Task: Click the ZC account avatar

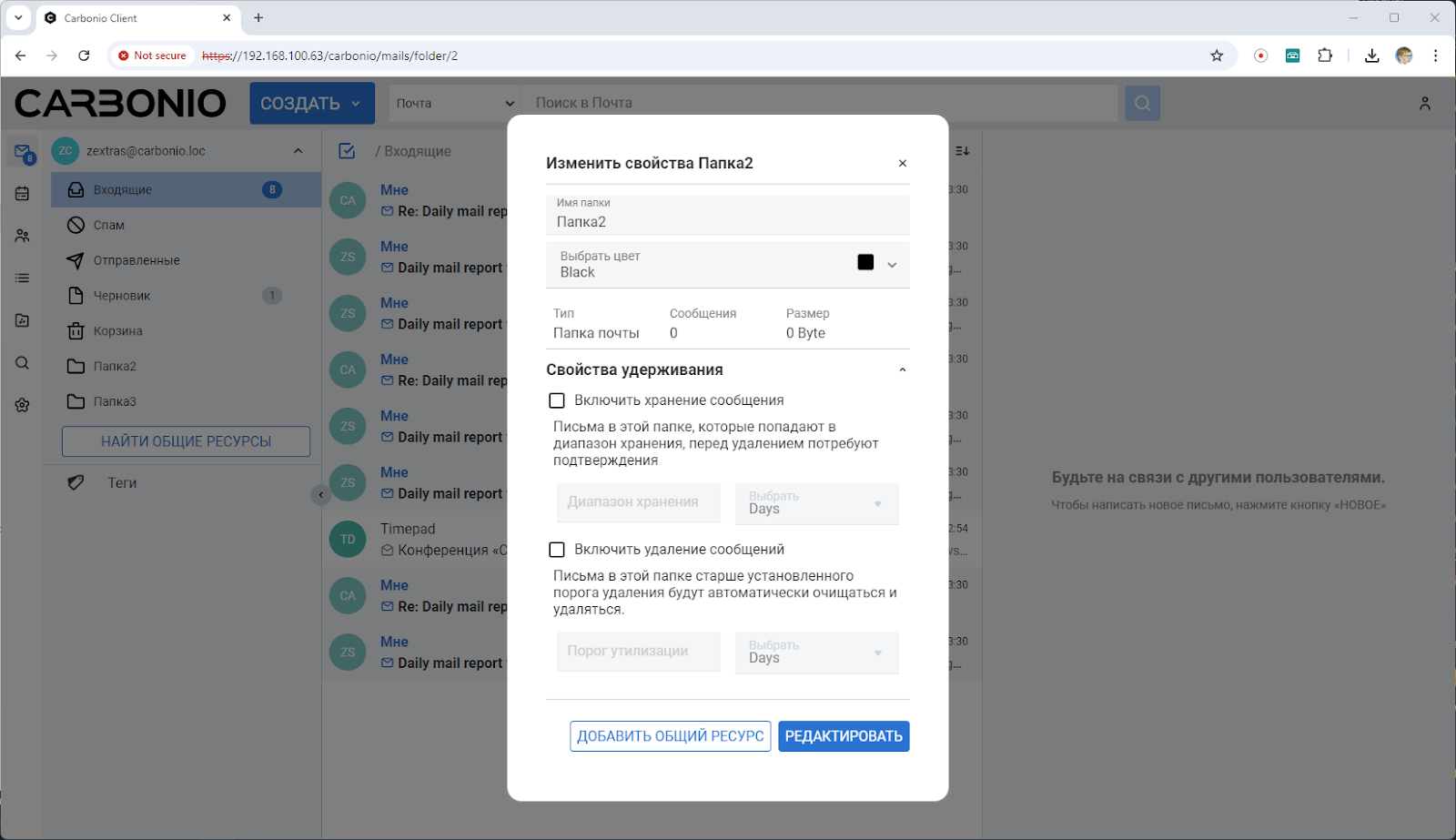Action: coord(66,151)
